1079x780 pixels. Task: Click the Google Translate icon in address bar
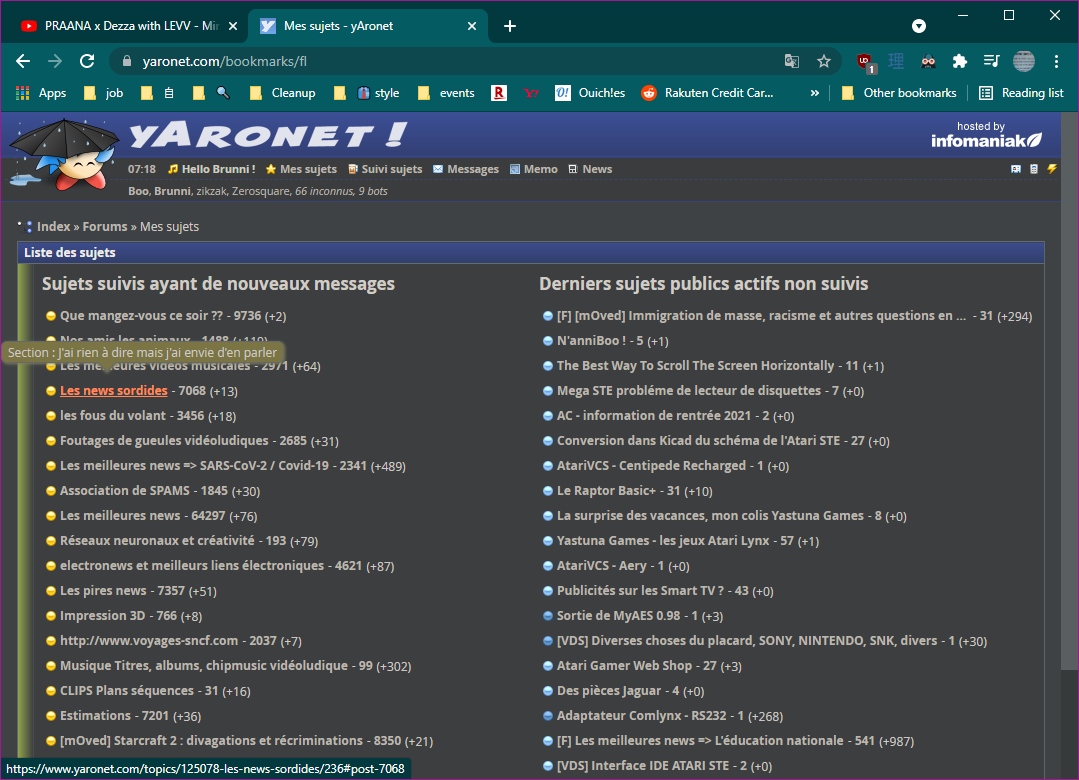pos(791,61)
